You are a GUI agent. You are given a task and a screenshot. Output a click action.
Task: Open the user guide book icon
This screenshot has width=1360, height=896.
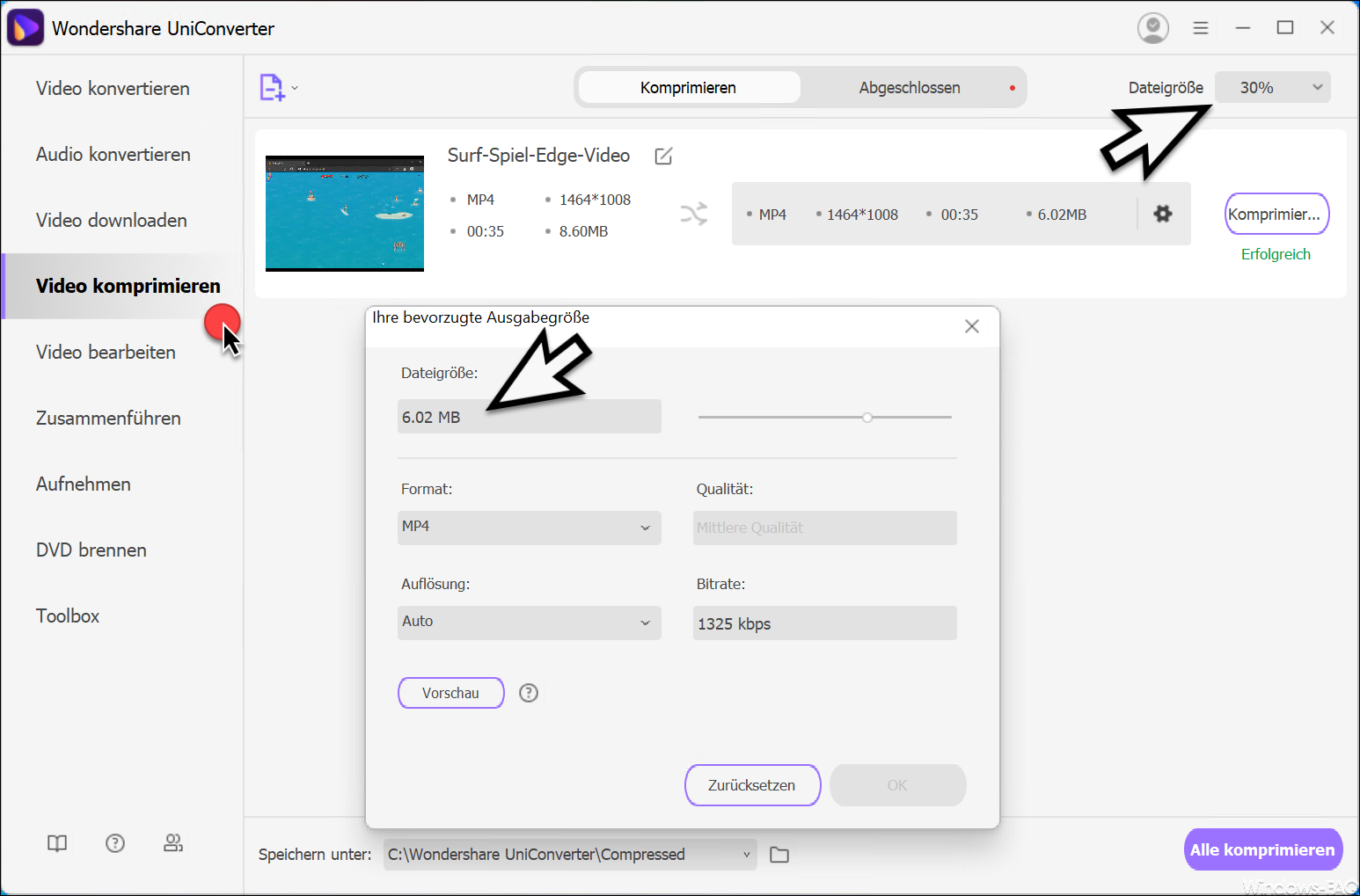coord(57,843)
